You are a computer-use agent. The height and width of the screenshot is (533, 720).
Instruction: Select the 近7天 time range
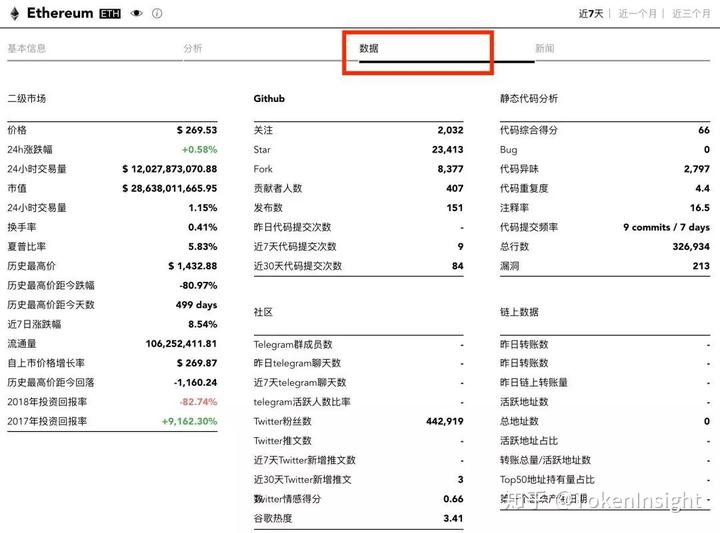point(591,13)
